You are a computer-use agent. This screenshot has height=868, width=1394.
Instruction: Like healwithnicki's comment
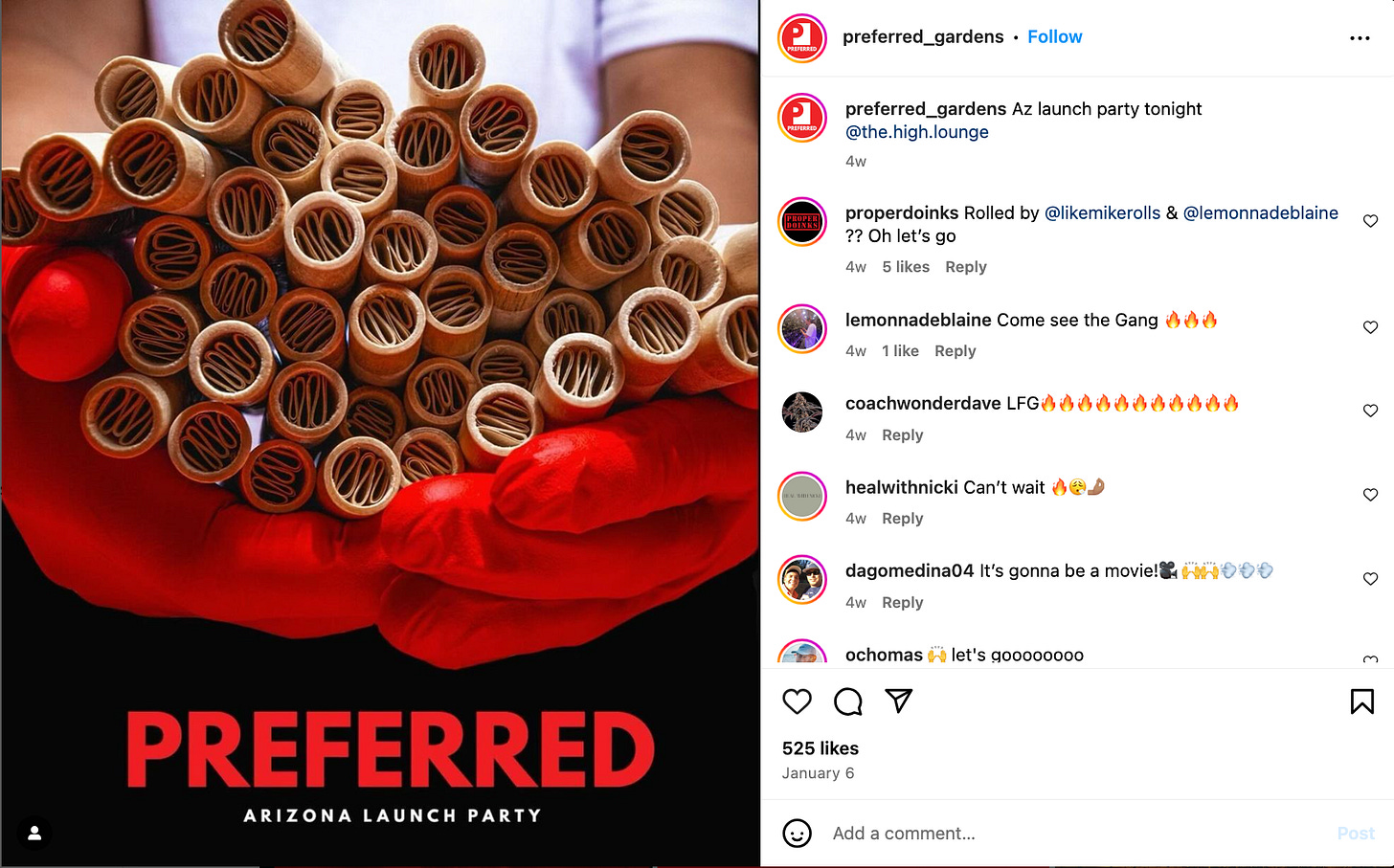1370,495
